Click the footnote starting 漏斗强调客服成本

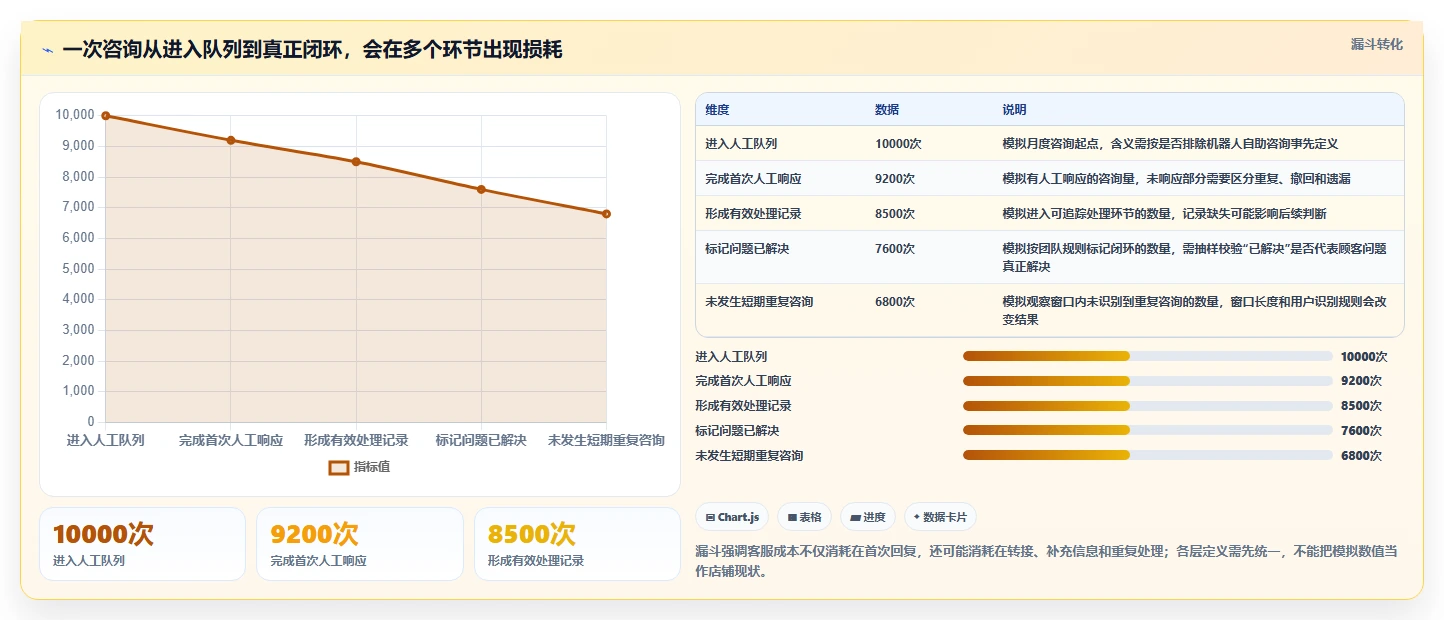[x=1046, y=561]
